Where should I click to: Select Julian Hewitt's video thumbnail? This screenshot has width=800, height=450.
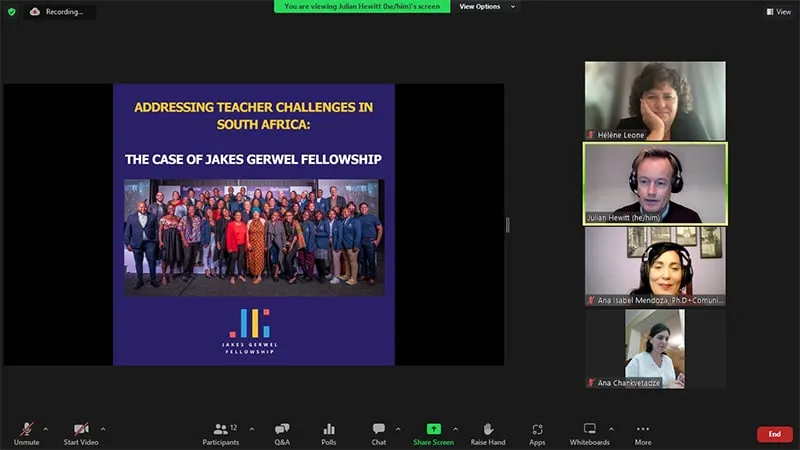tap(655, 183)
